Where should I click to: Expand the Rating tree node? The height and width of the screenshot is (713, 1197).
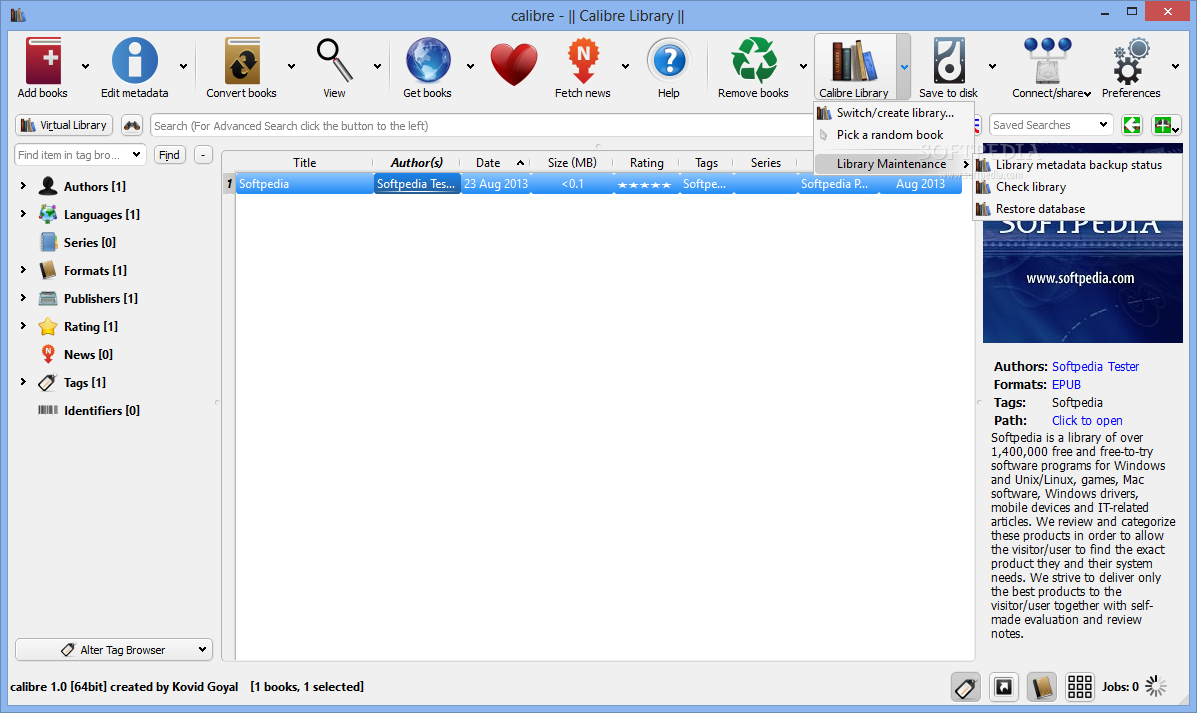[23, 326]
